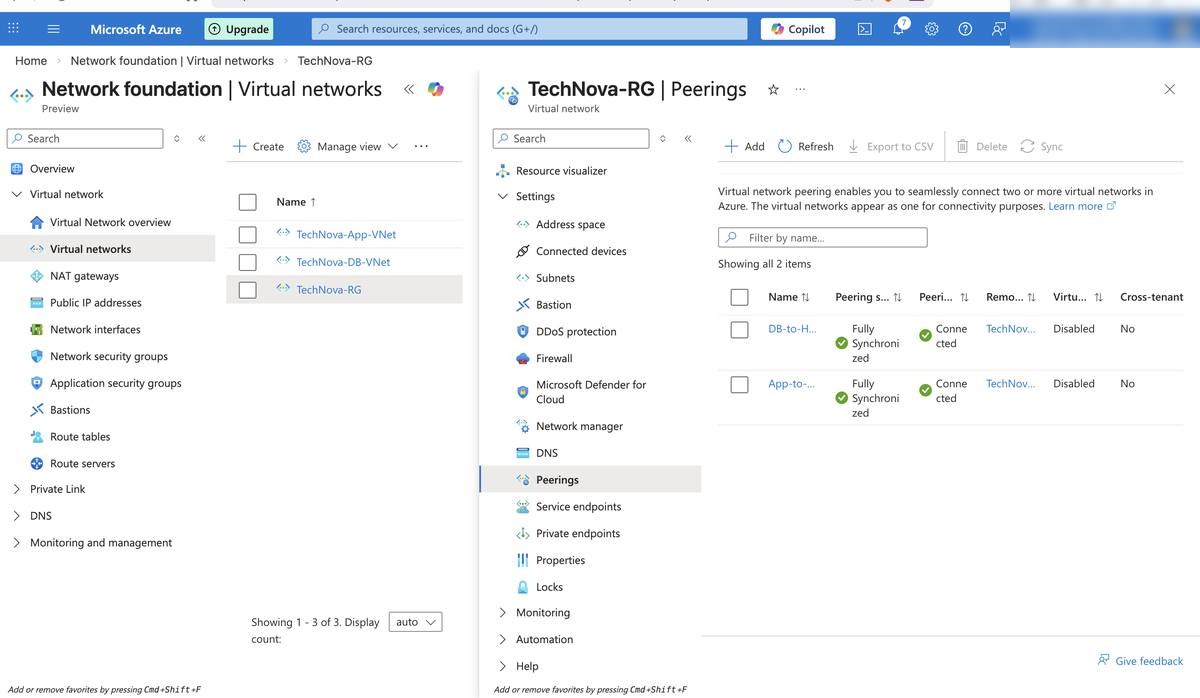The height and width of the screenshot is (698, 1200).
Task: Select the DB-to-H... peering checkbox
Action: click(740, 330)
